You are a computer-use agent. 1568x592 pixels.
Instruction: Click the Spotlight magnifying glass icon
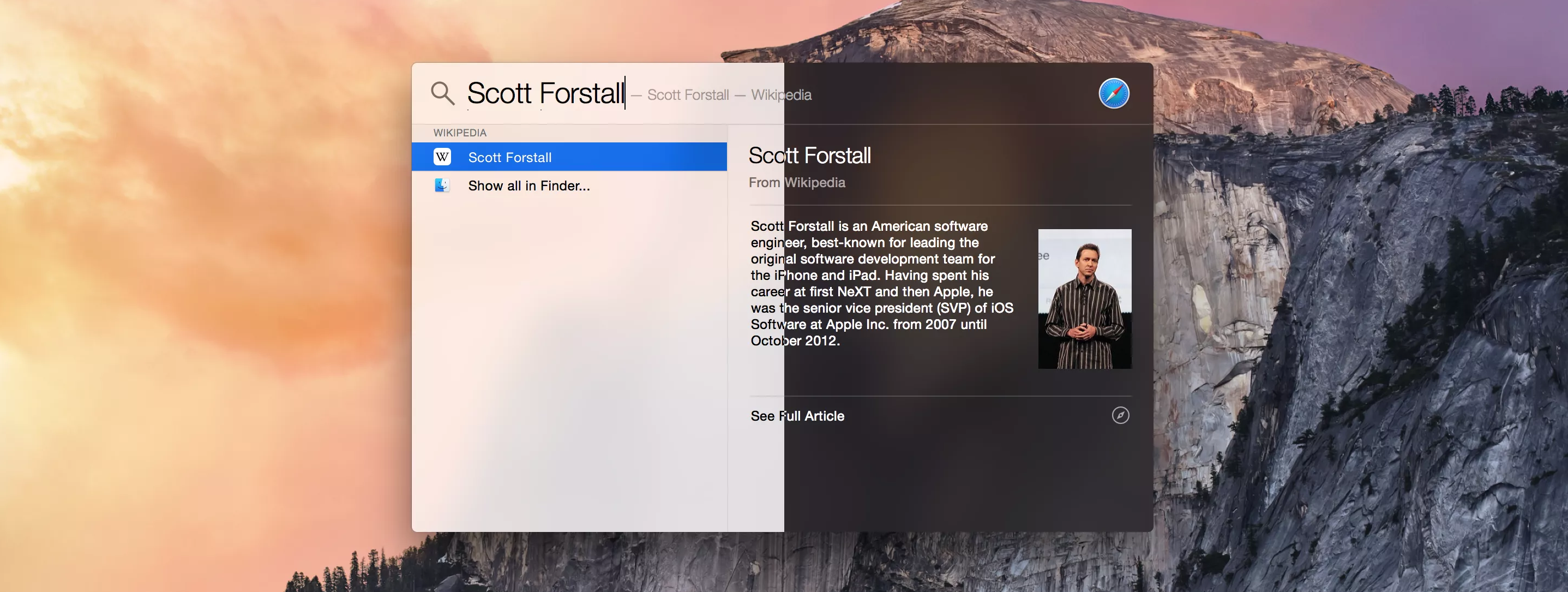pos(442,93)
